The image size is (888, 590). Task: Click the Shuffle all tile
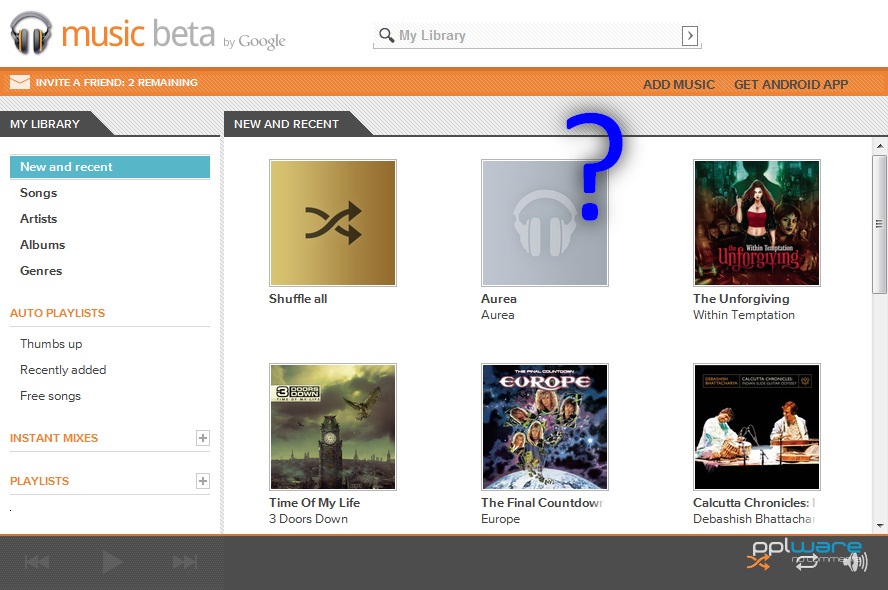333,223
